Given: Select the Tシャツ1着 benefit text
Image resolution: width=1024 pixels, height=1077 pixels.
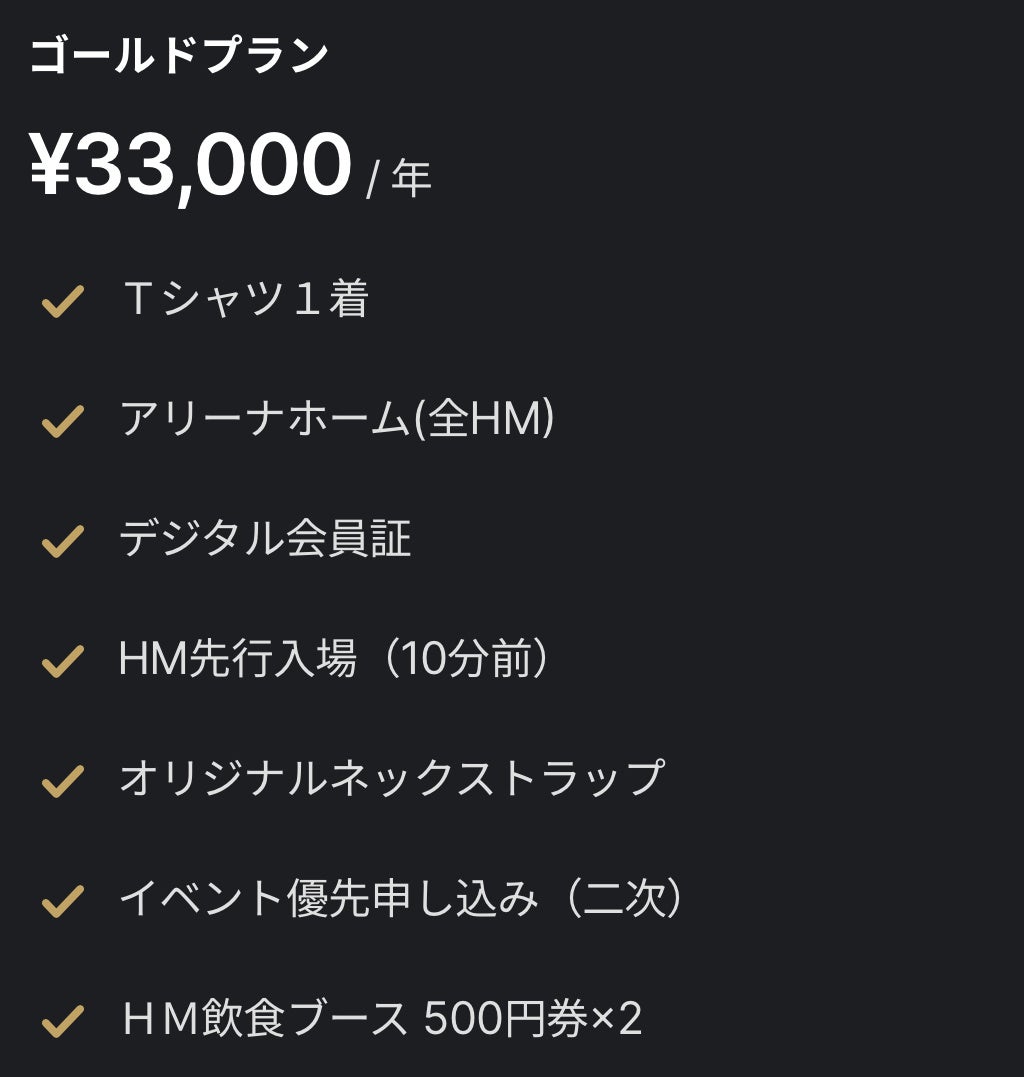Looking at the screenshot, I should click(x=244, y=299).
